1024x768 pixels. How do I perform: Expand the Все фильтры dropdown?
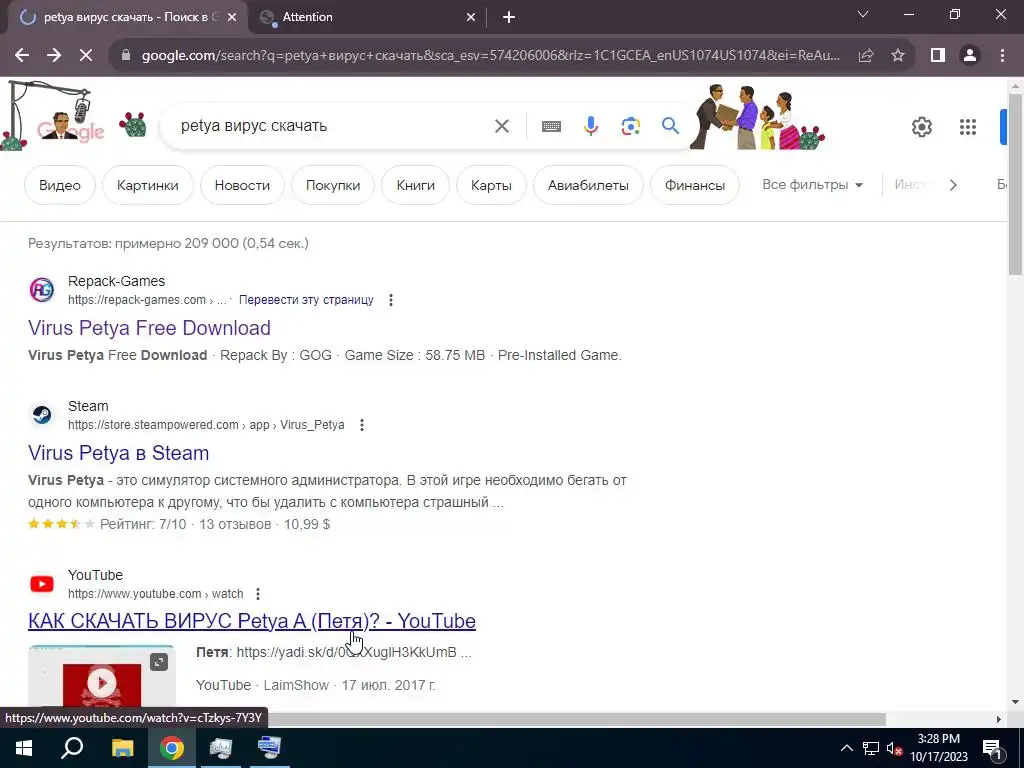pyautogui.click(x=812, y=185)
